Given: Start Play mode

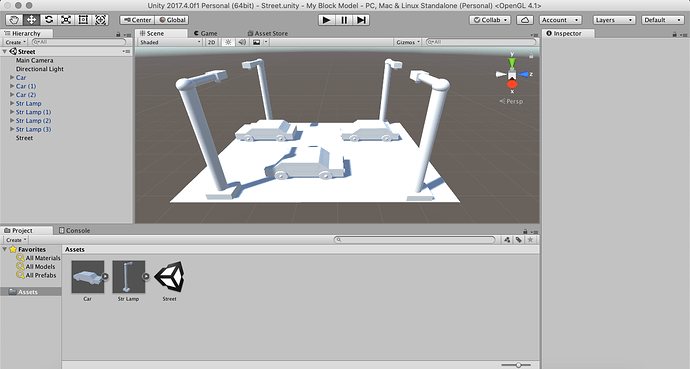Looking at the screenshot, I should click(x=326, y=20).
